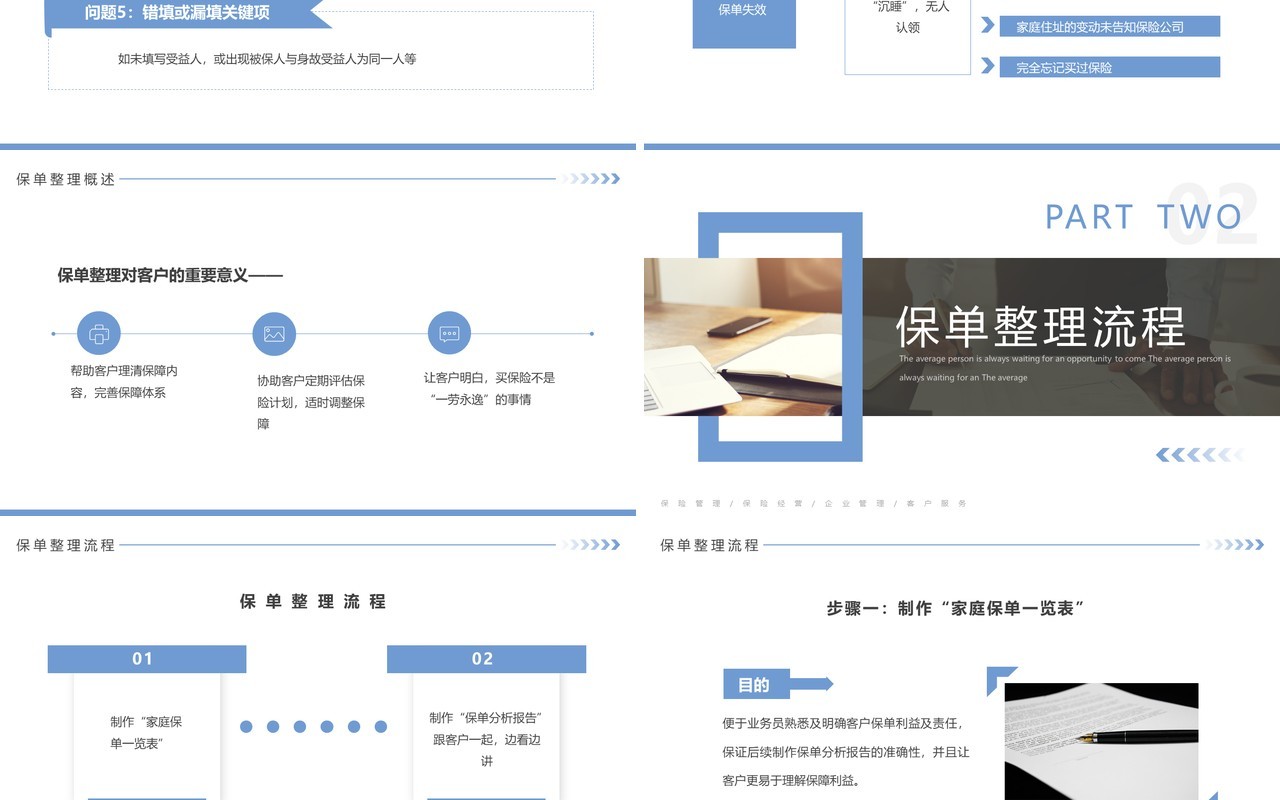Select the heading 保单整理对客户的重要意义——
Viewport: 1280px width, 800px height.
(x=170, y=275)
